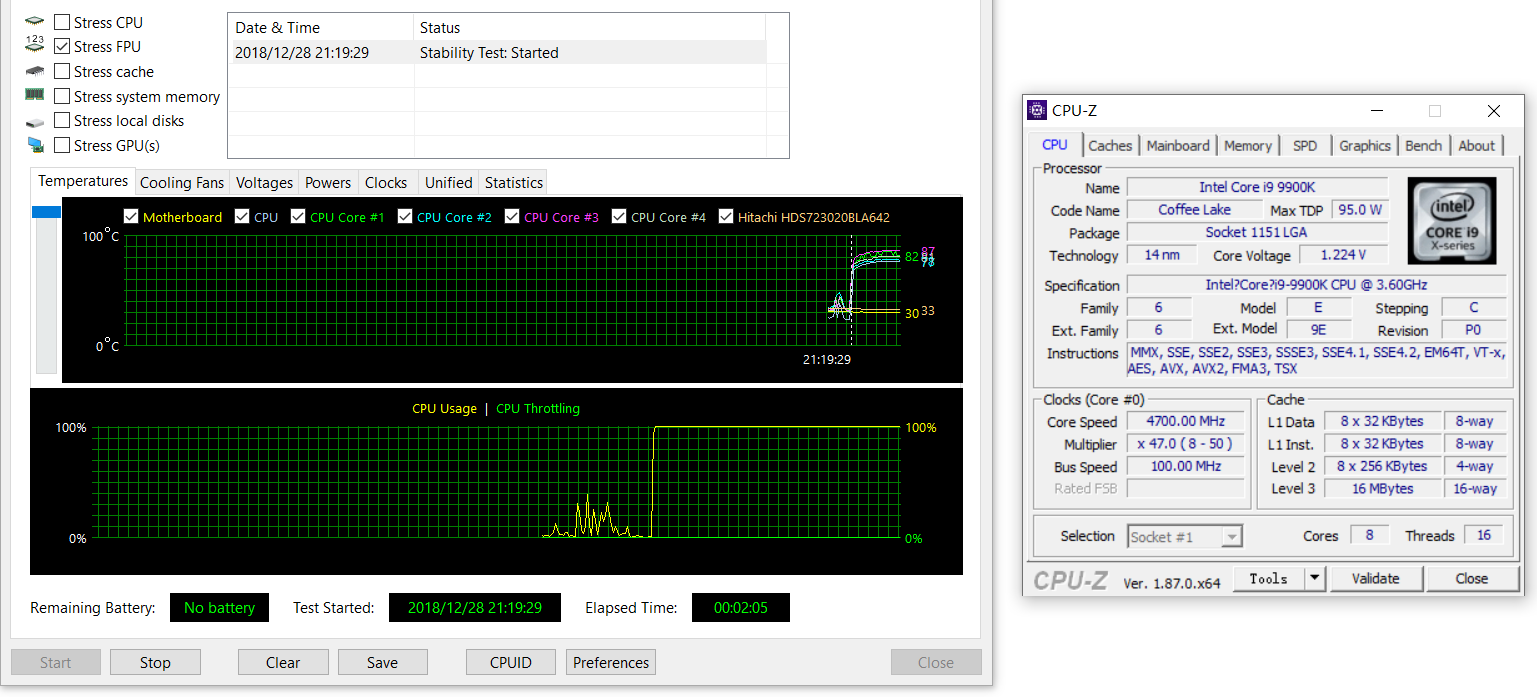The image size is (1537, 697).
Task: Click the Clear button
Action: coord(283,662)
